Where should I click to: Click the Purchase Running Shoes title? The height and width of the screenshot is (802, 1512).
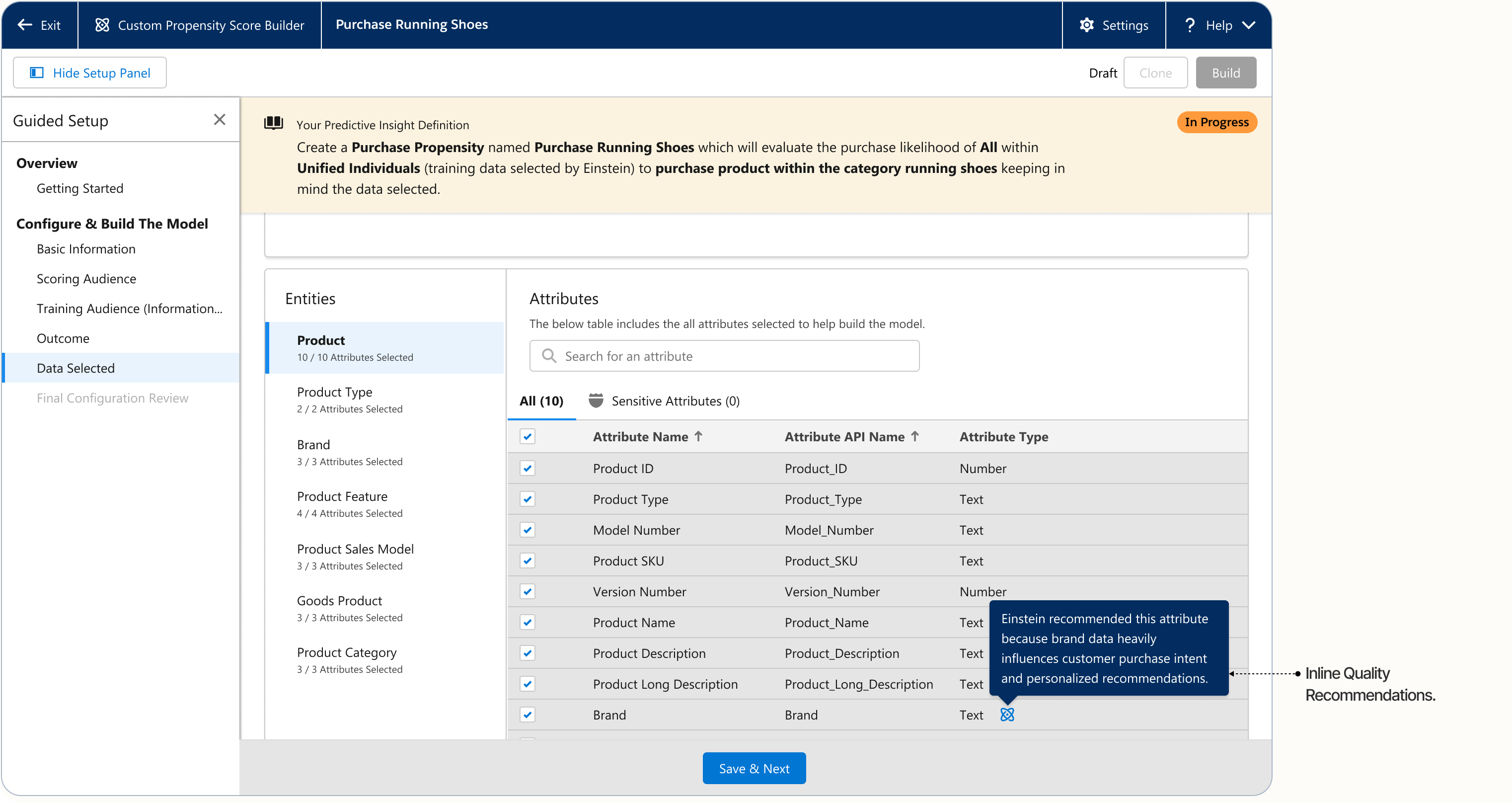[411, 24]
